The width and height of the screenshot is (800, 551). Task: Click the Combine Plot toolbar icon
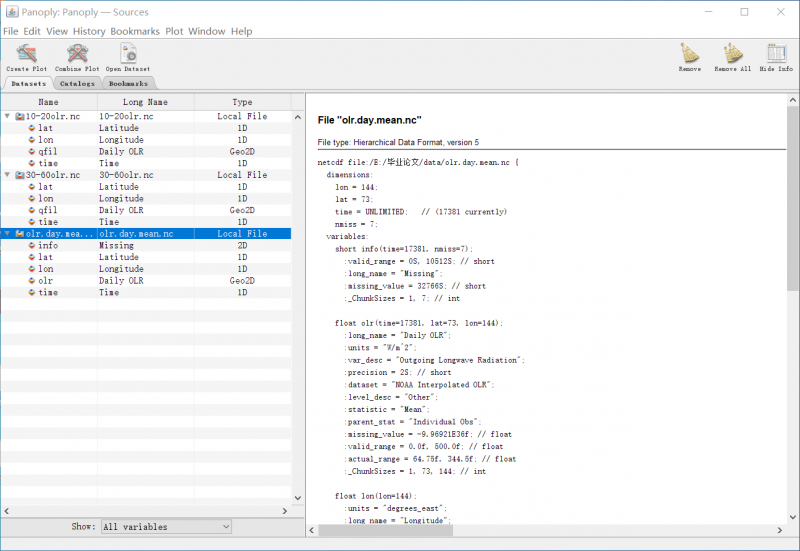pyautogui.click(x=77, y=56)
